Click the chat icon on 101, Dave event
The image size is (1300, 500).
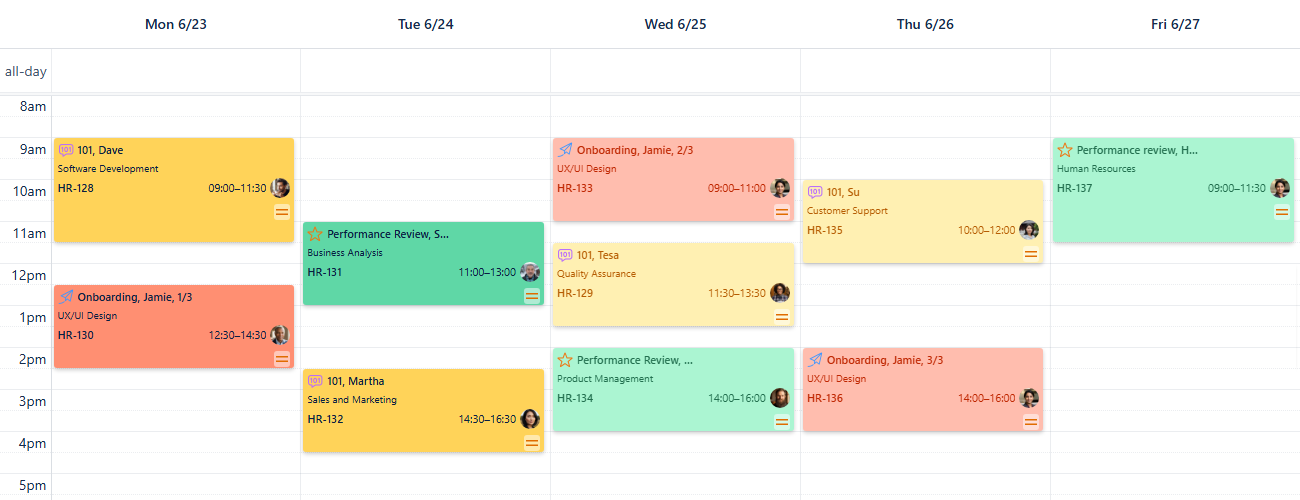(x=66, y=150)
